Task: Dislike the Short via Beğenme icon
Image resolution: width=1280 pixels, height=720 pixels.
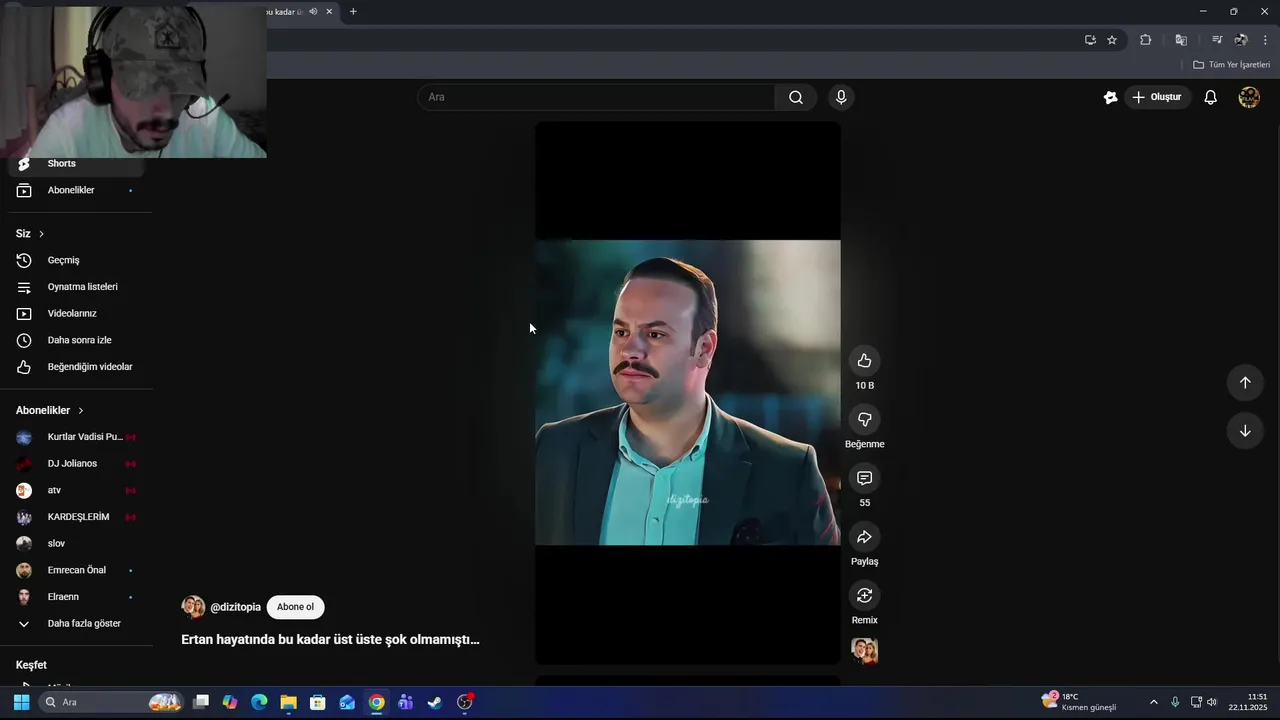Action: [864, 420]
